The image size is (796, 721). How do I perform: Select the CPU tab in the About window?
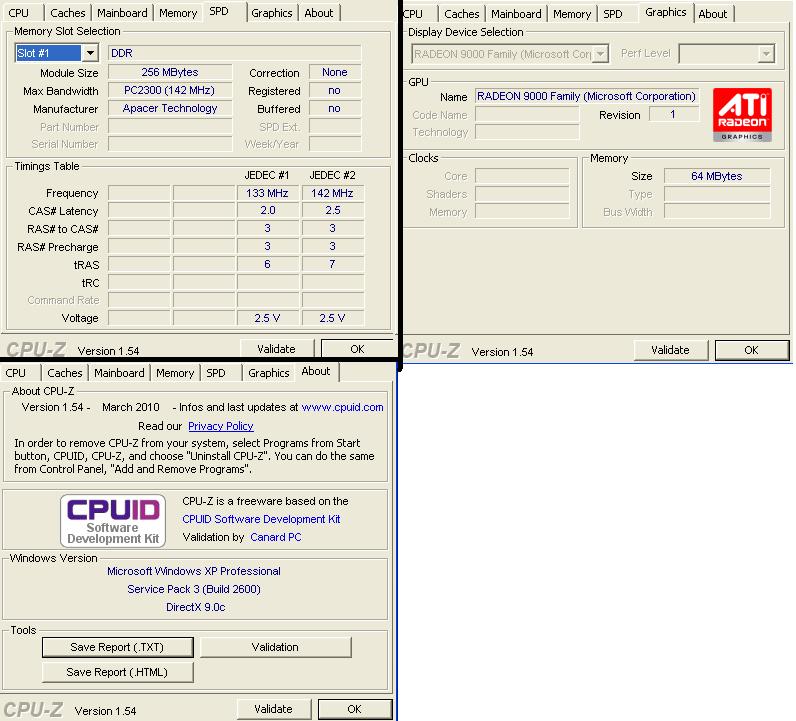coord(16,373)
